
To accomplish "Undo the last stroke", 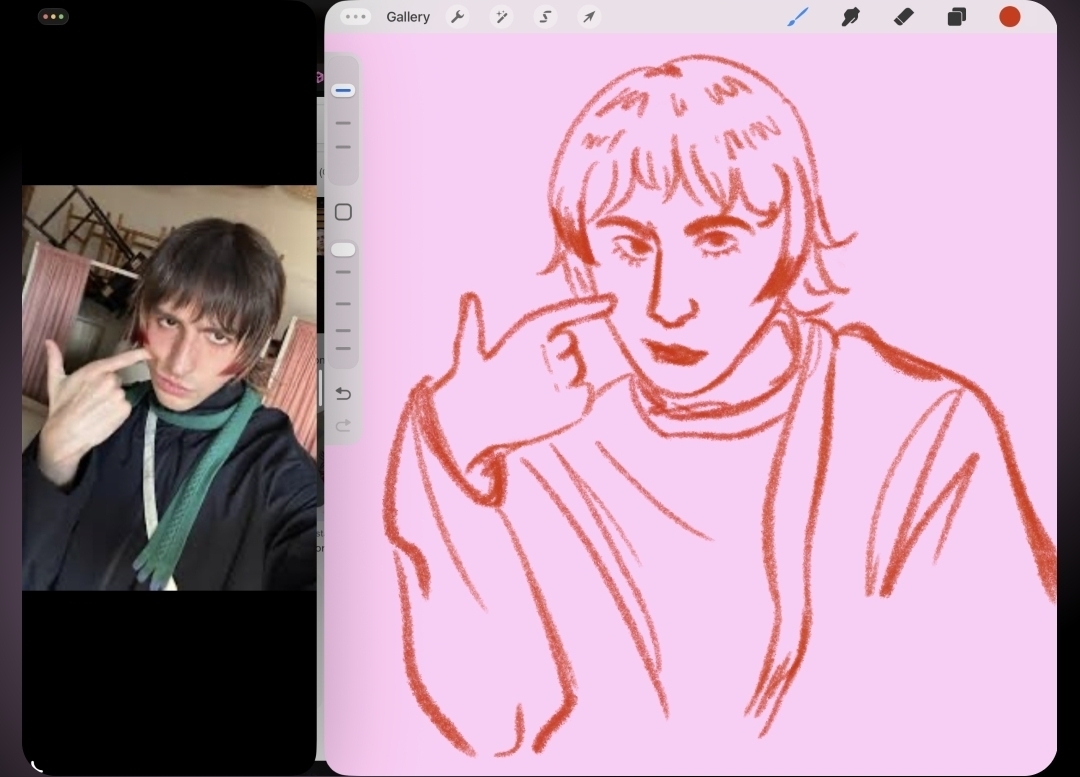I will point(343,393).
